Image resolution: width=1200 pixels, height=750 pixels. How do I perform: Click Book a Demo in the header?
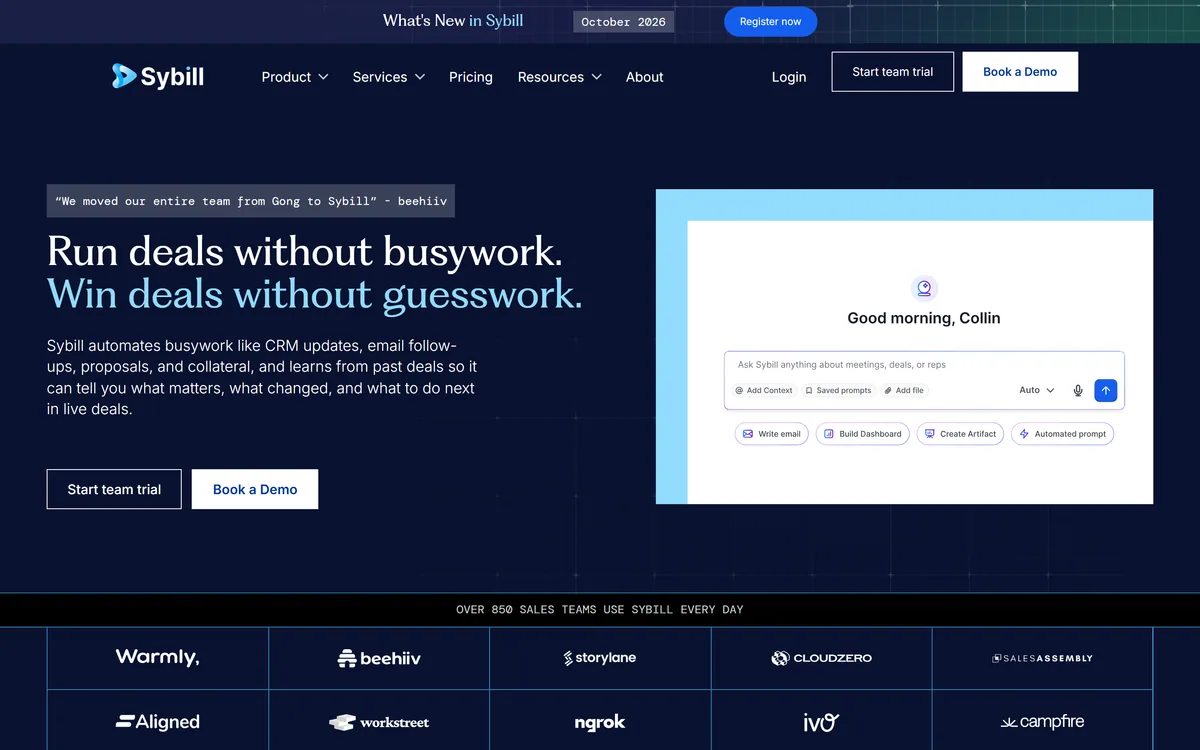coord(1020,72)
